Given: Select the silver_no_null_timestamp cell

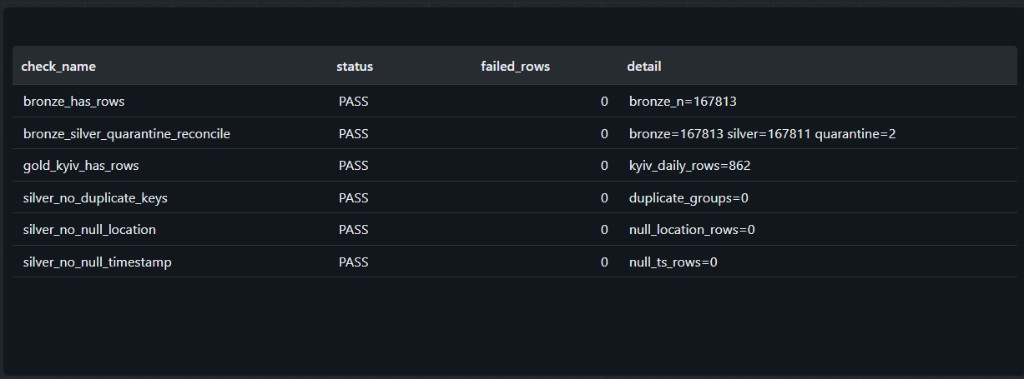Looking at the screenshot, I should point(97,263).
